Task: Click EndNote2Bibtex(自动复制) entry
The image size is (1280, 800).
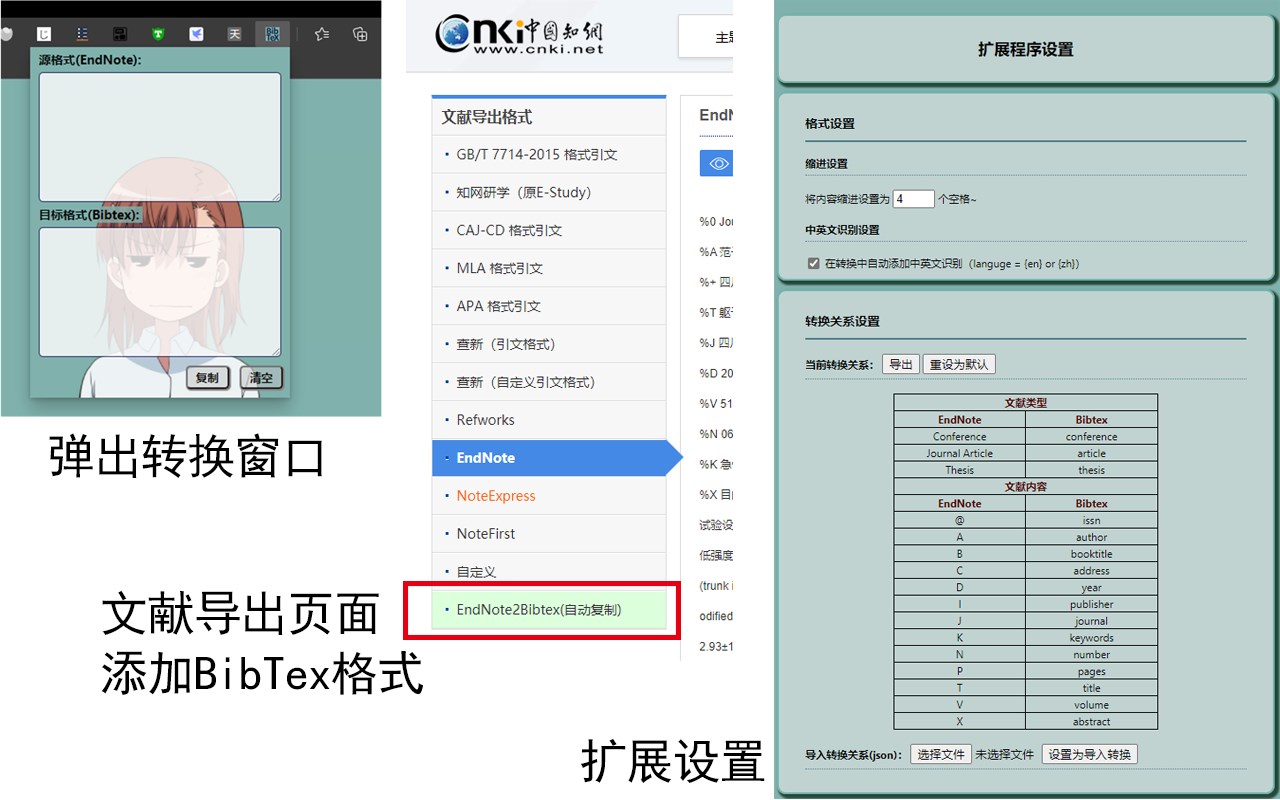Action: pos(549,609)
